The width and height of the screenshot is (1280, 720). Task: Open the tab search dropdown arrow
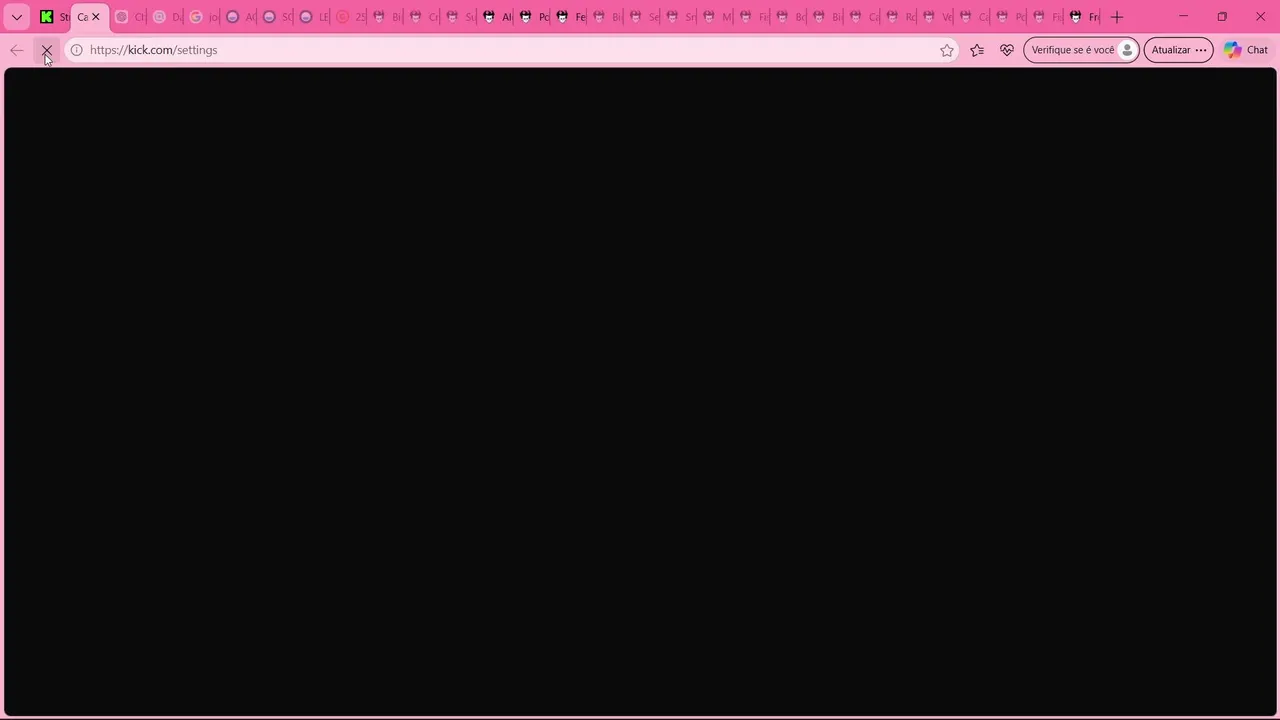click(x=17, y=17)
